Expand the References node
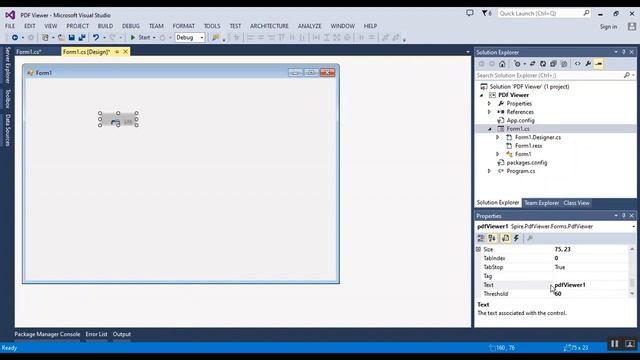Viewport: 640px width, 360px height. tap(489, 112)
